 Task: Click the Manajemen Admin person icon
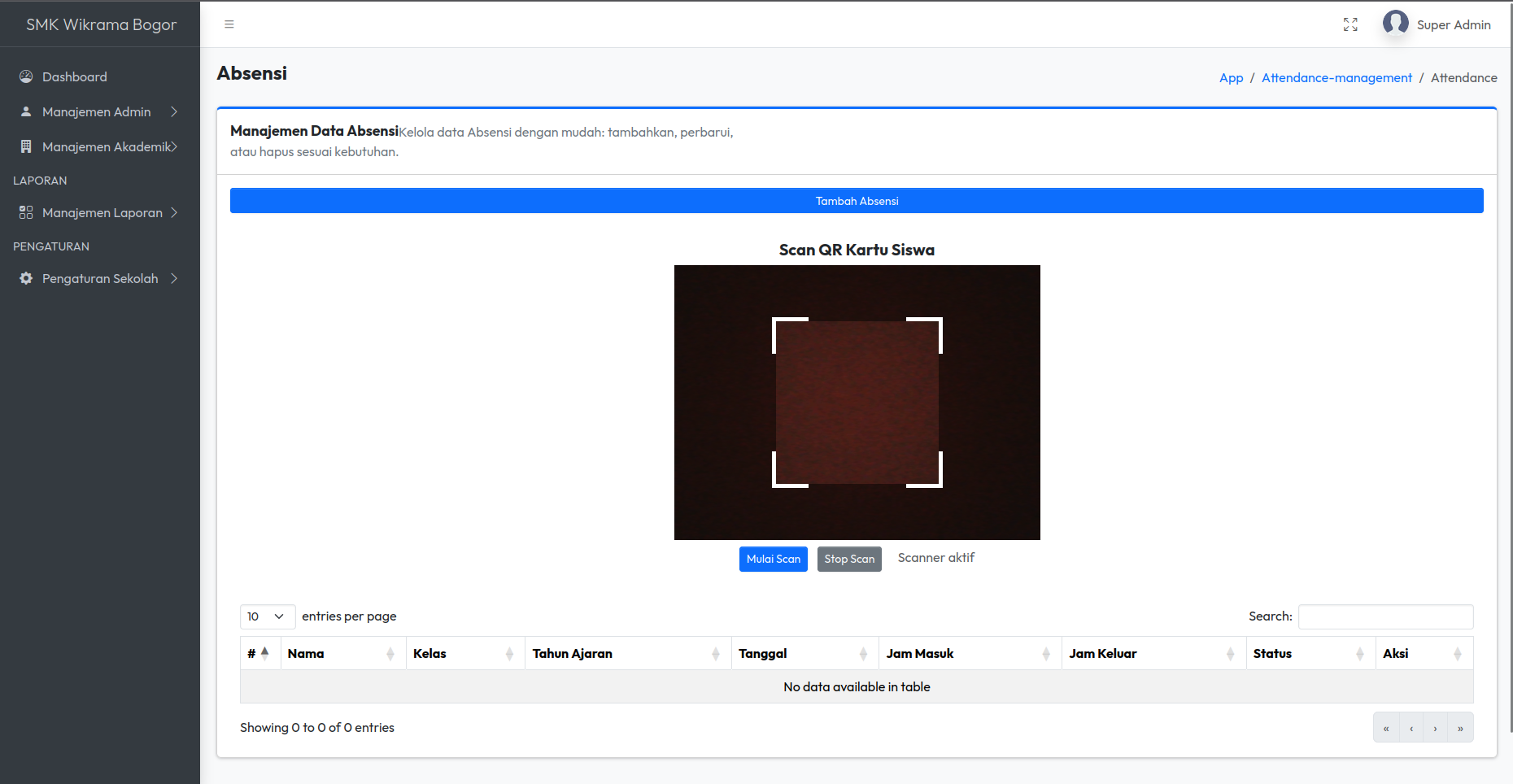coord(26,111)
